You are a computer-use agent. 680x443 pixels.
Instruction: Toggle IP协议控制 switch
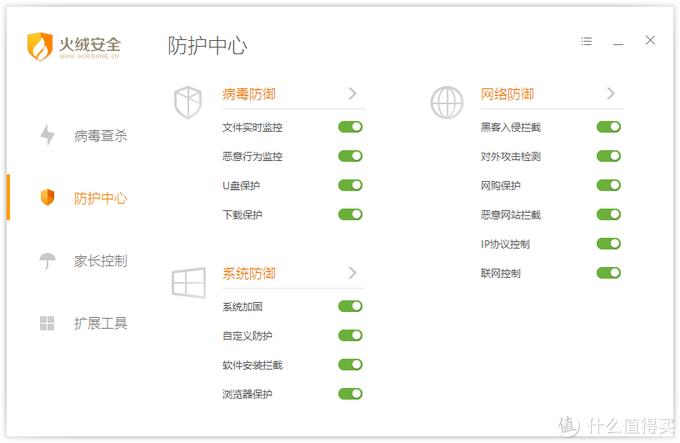[x=609, y=244]
